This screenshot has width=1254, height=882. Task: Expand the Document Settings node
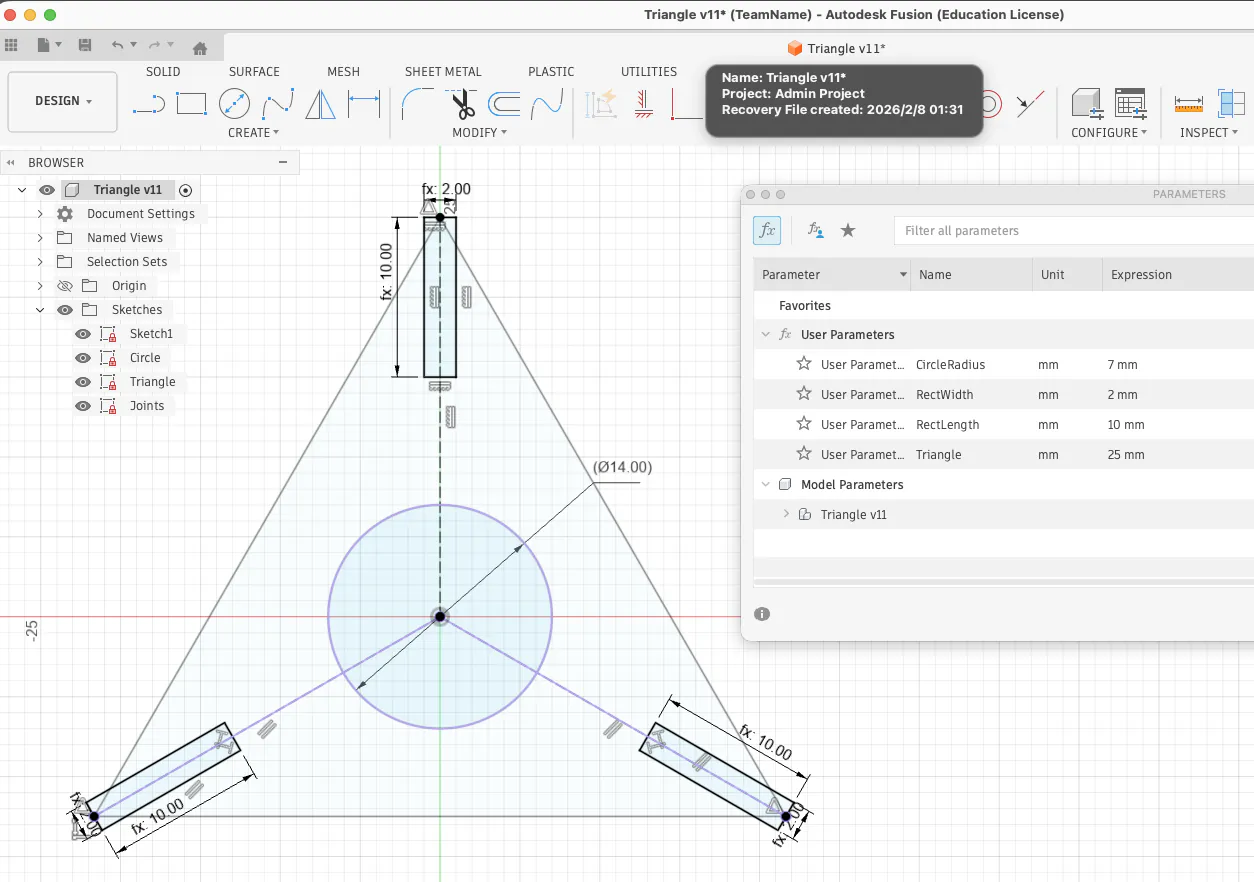[x=40, y=214]
